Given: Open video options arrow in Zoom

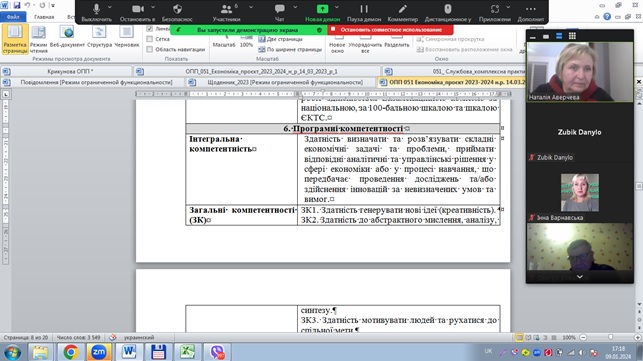Looking at the screenshot, I should click(x=153, y=7).
